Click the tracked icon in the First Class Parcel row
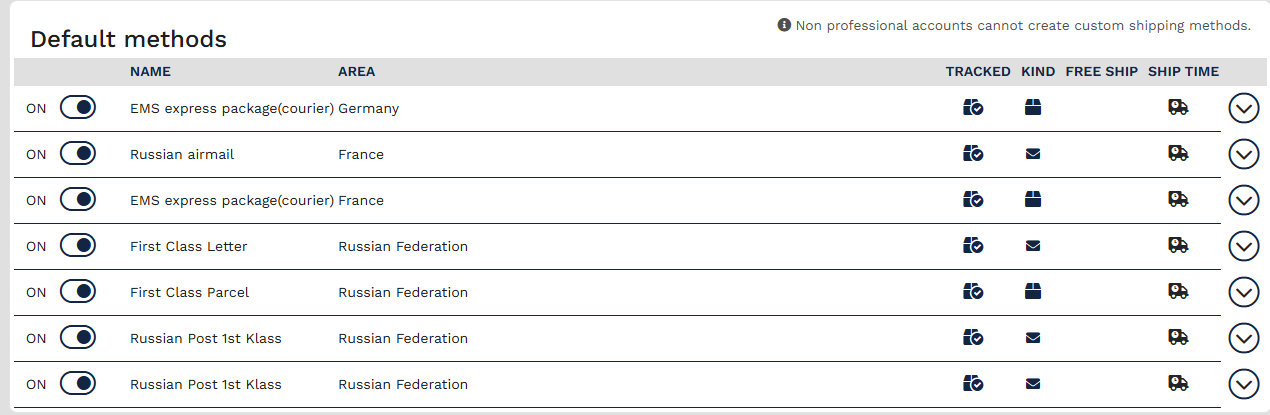 click(973, 292)
